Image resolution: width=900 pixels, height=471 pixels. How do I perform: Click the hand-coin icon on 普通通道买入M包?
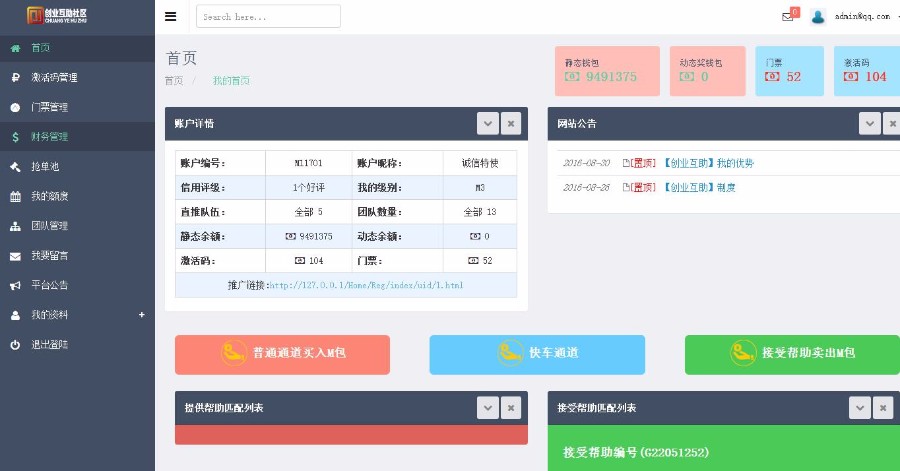(234, 353)
